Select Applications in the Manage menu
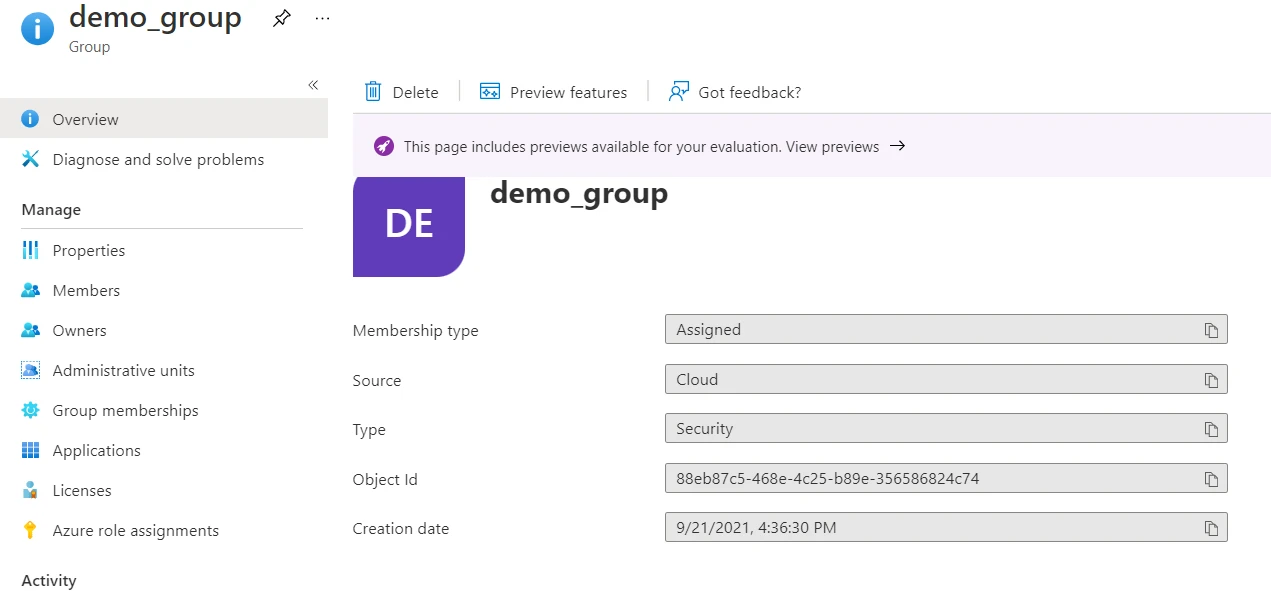This screenshot has width=1271, height=591. [x=96, y=450]
